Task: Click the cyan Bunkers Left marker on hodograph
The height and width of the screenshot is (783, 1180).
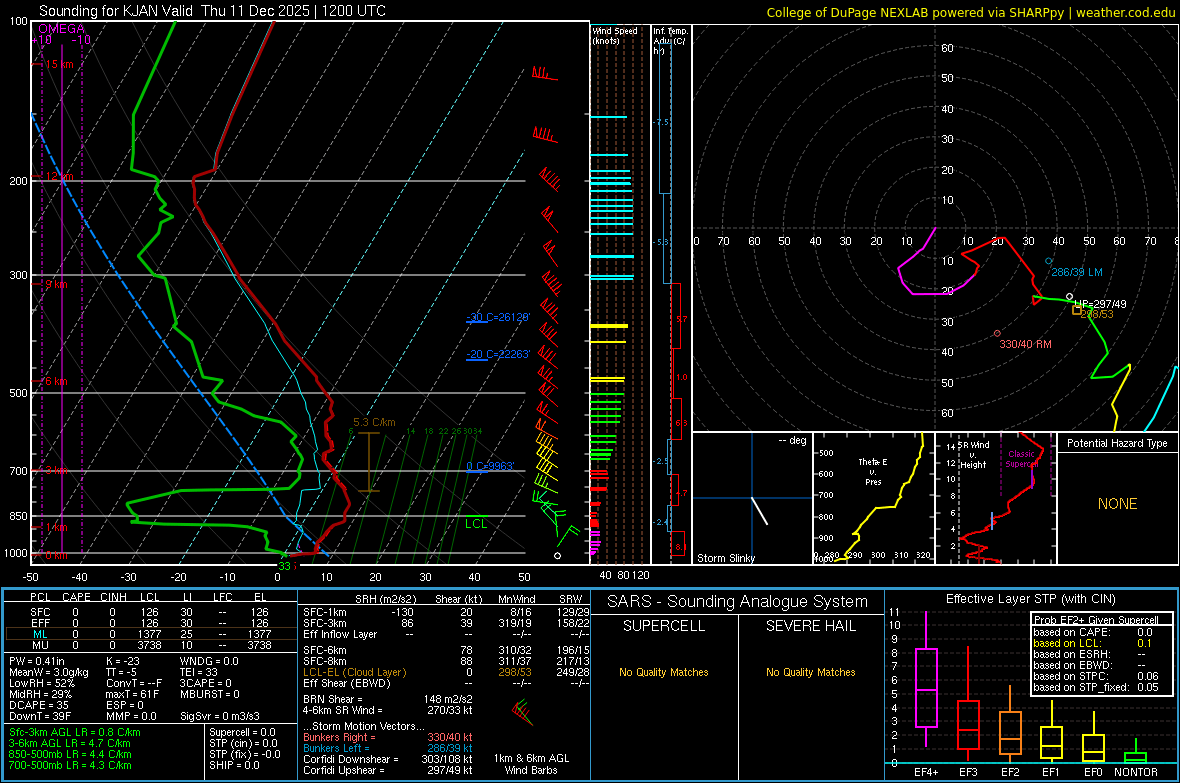Action: (x=1049, y=261)
